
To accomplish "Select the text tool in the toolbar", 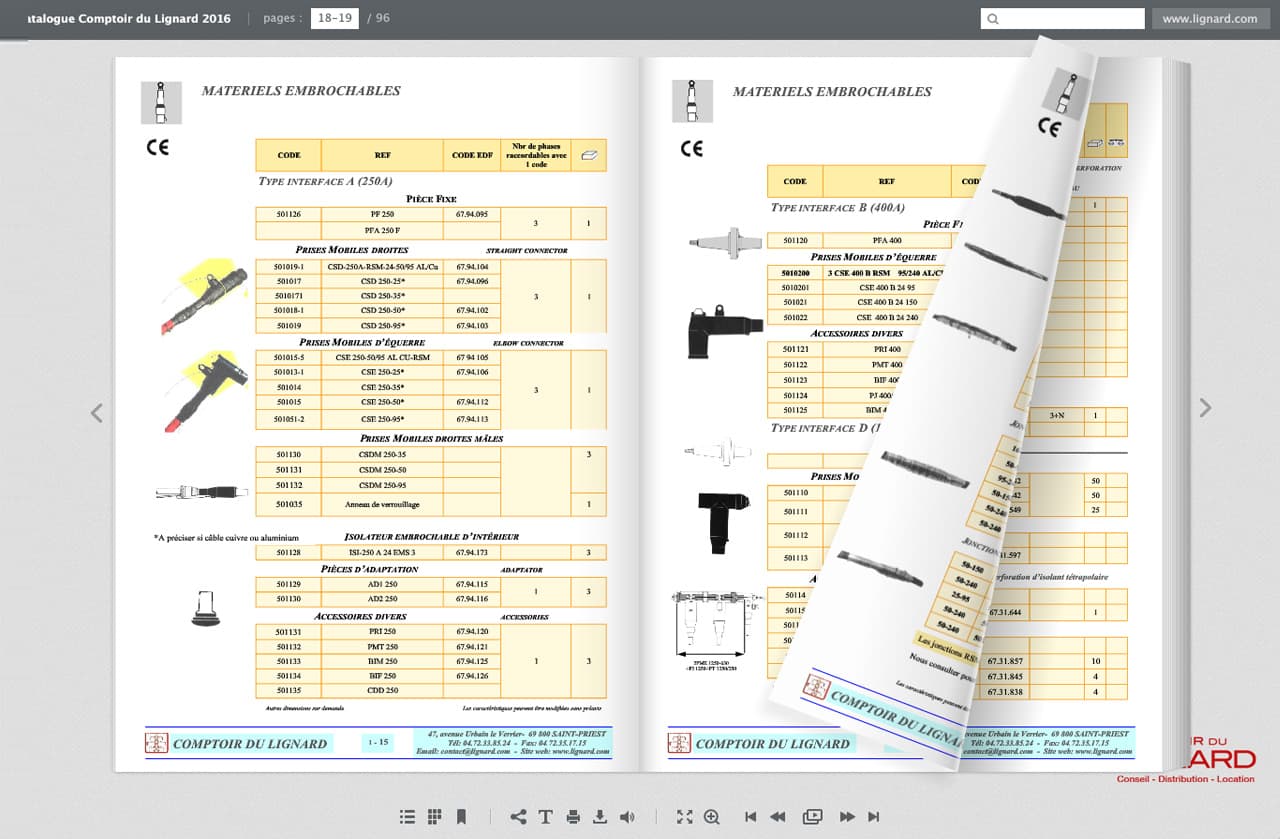I will pyautogui.click(x=545, y=817).
